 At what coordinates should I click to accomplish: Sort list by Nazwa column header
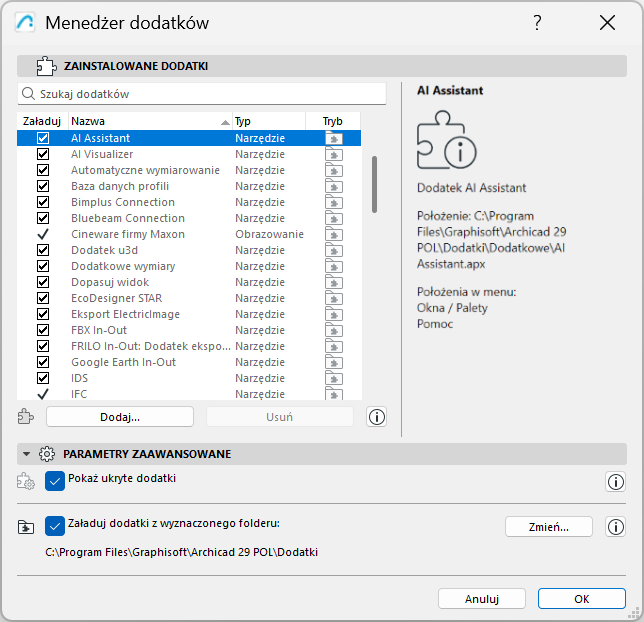pos(150,121)
